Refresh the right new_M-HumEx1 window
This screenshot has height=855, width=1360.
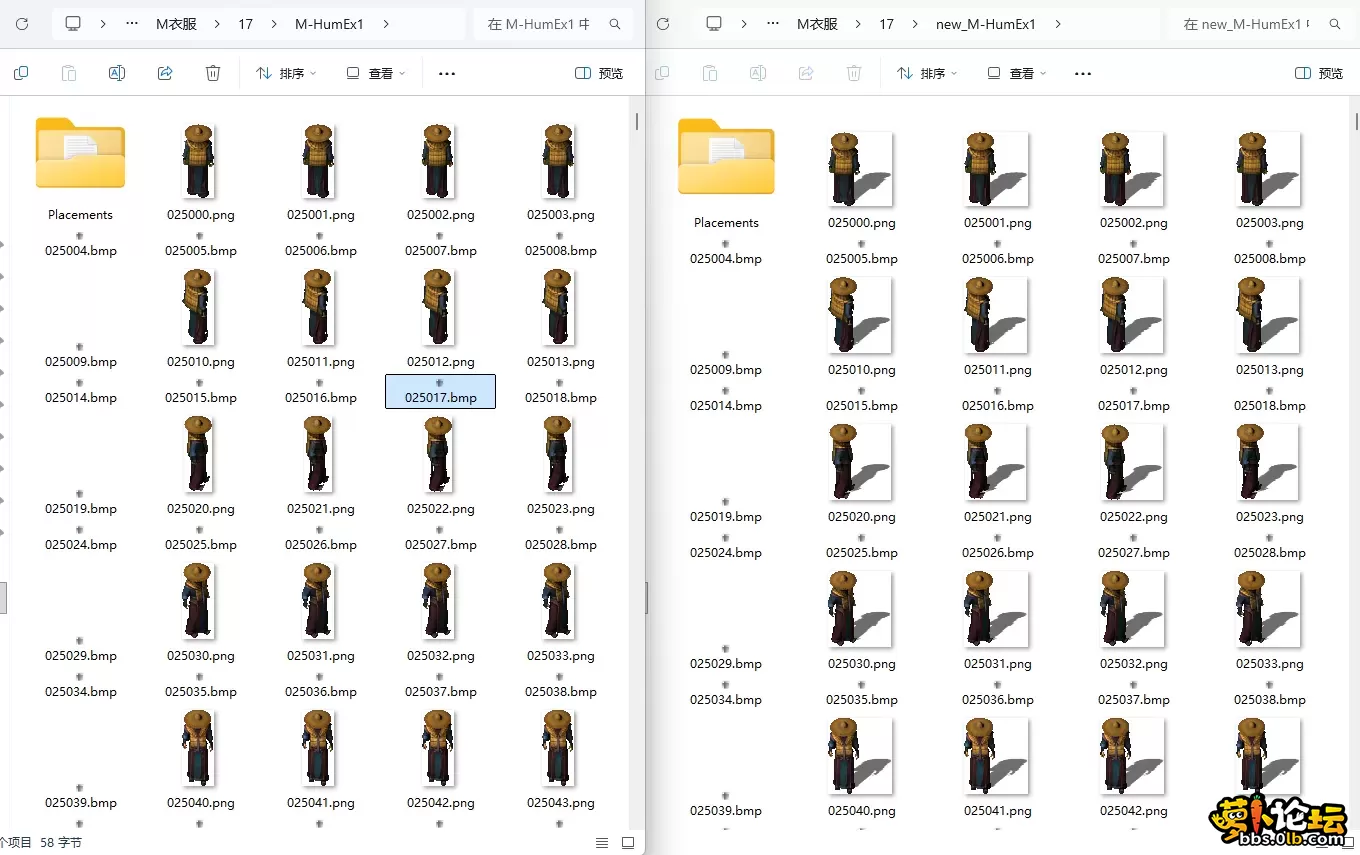pos(663,24)
